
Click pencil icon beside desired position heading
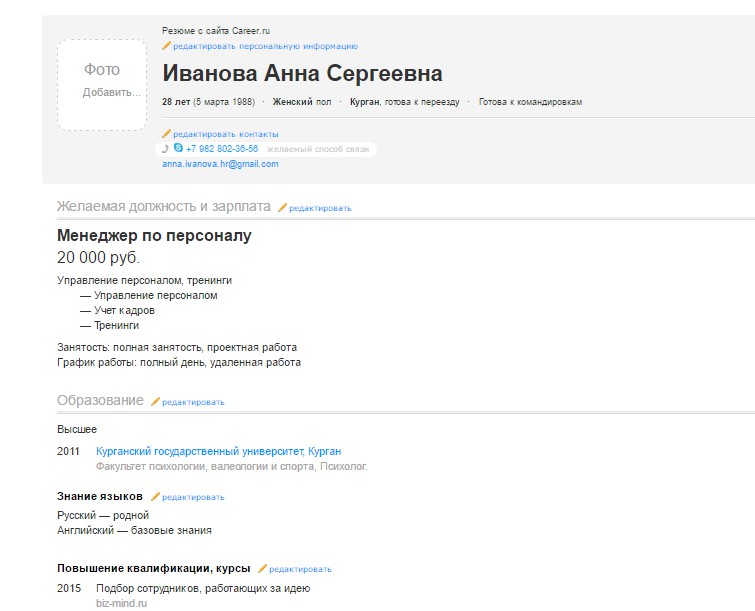click(x=283, y=208)
